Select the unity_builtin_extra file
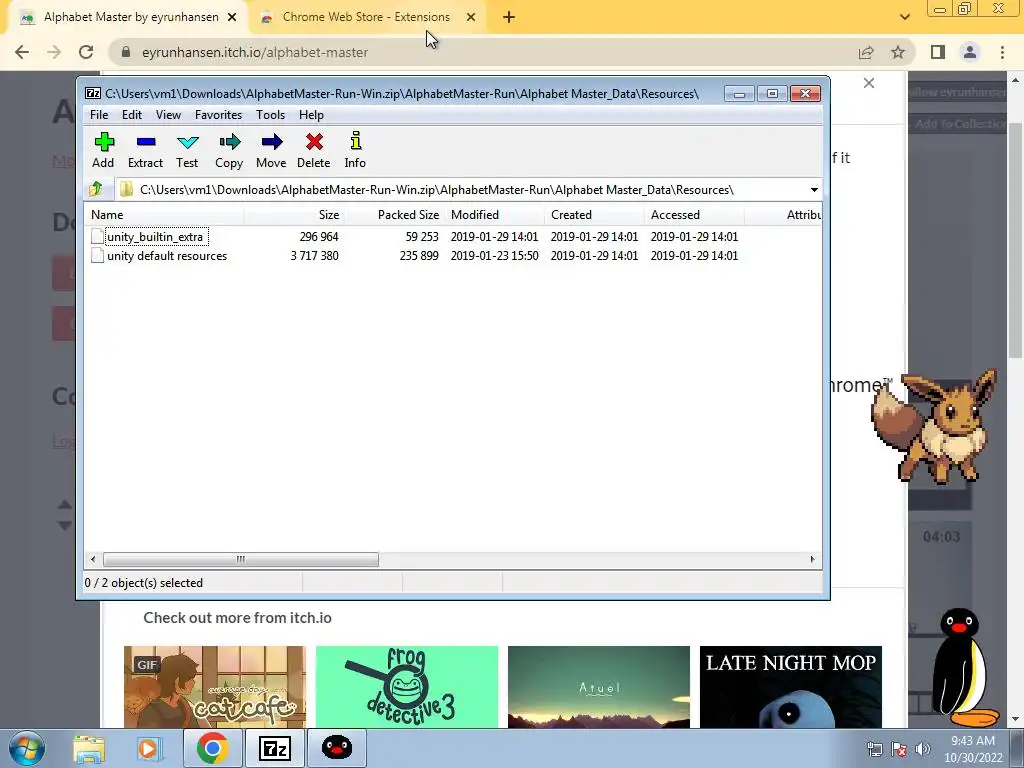This screenshot has width=1024, height=768. coord(155,237)
